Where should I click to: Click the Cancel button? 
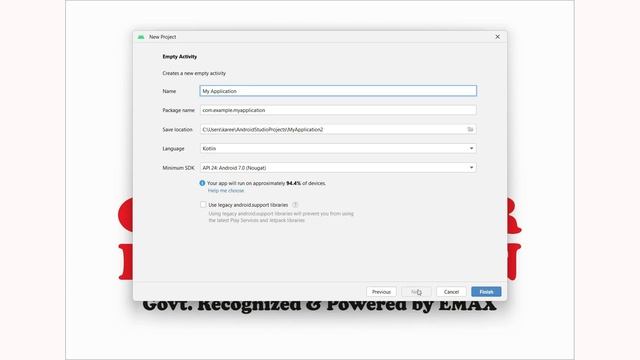point(451,292)
